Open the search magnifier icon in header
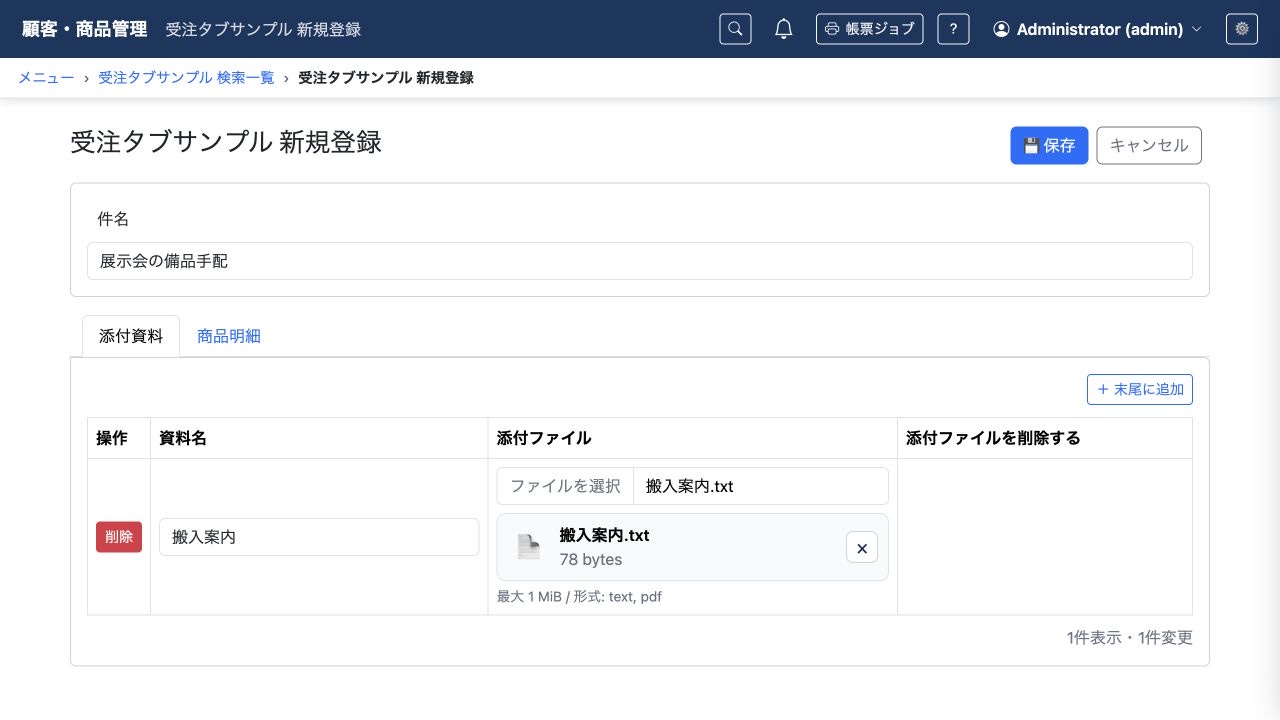1280x720 pixels. pyautogui.click(x=735, y=29)
